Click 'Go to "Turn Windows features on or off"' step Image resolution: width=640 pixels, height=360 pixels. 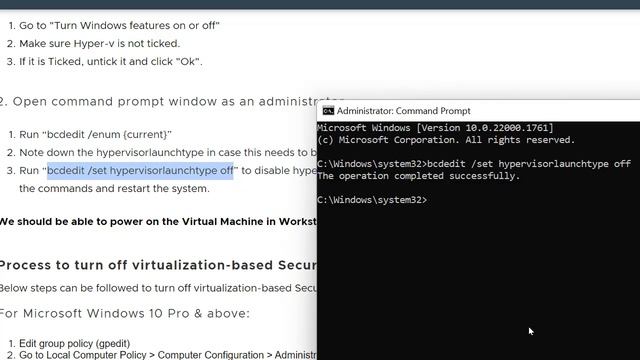pos(119,25)
